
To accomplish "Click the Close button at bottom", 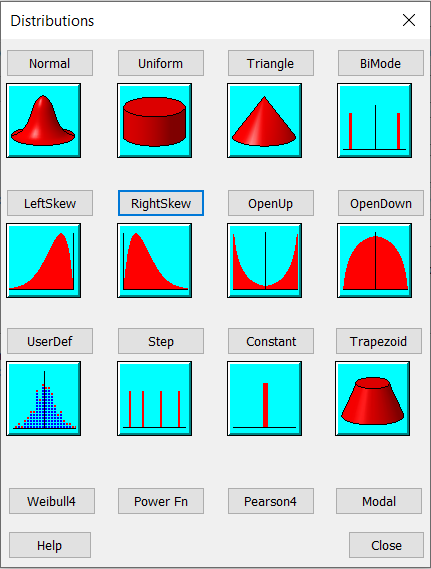I will click(386, 545).
